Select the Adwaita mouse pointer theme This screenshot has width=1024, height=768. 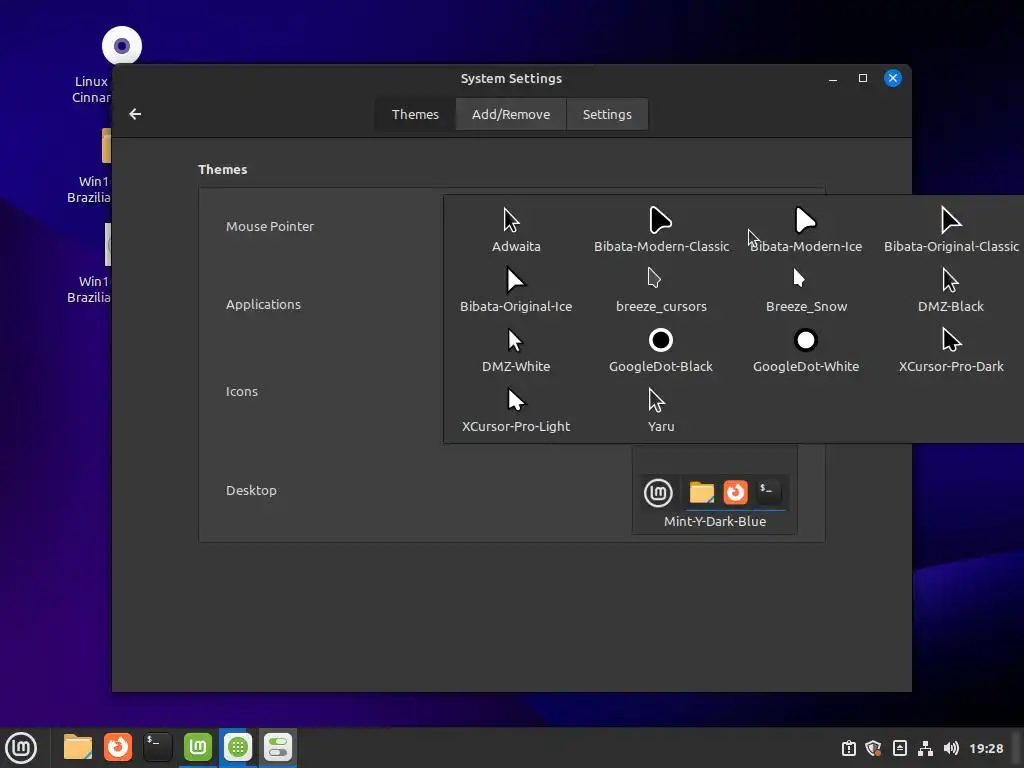(516, 230)
